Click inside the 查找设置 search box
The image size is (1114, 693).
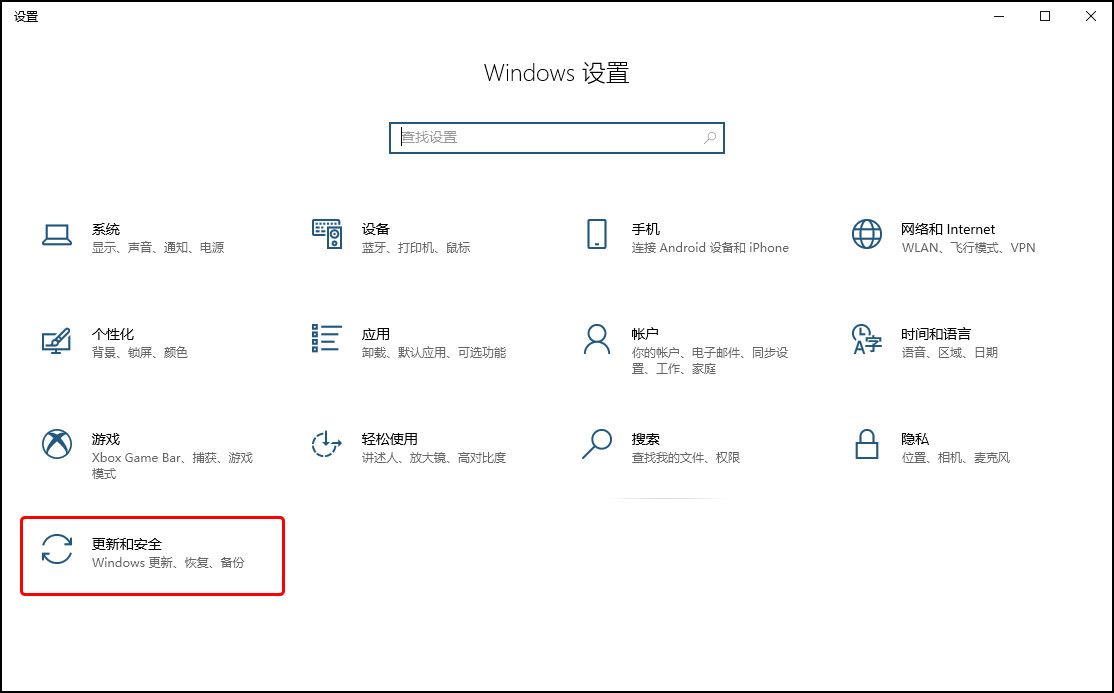pos(557,138)
